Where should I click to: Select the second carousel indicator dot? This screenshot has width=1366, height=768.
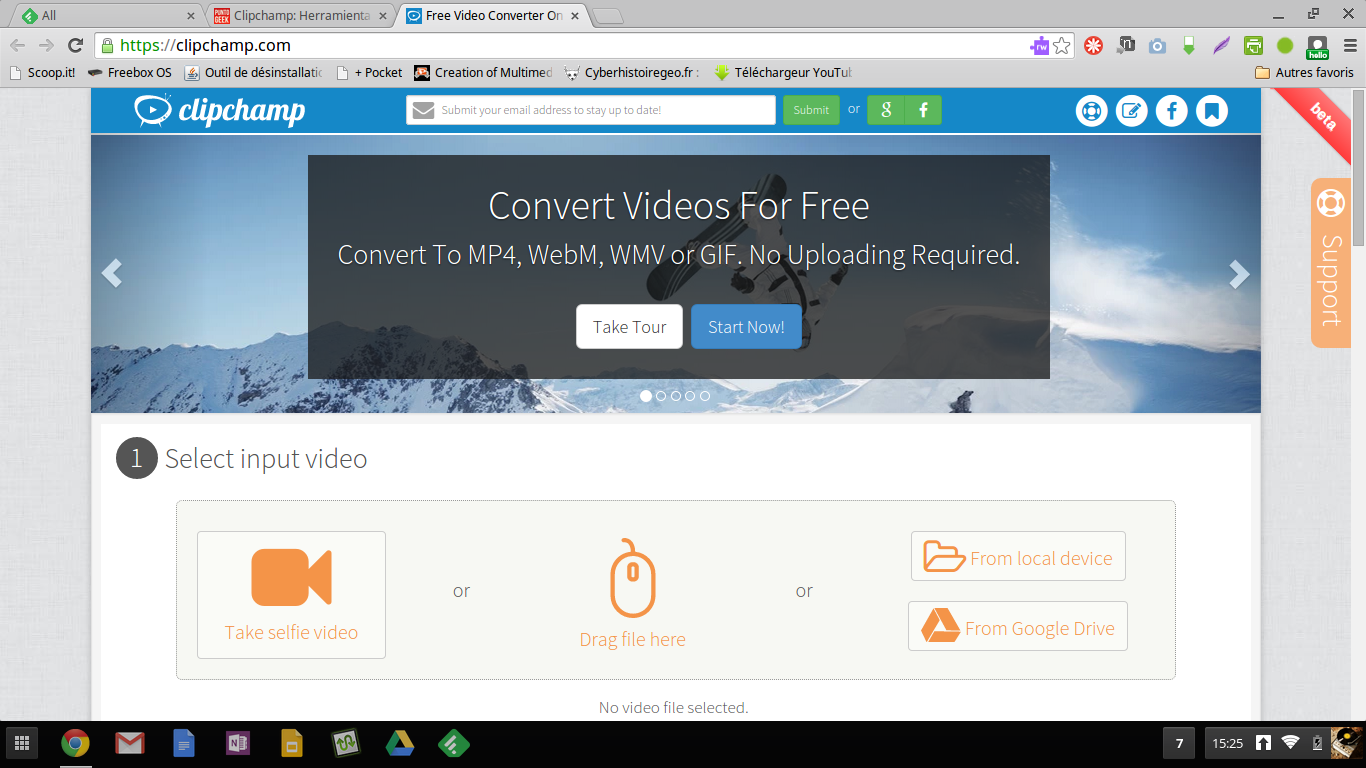point(661,396)
